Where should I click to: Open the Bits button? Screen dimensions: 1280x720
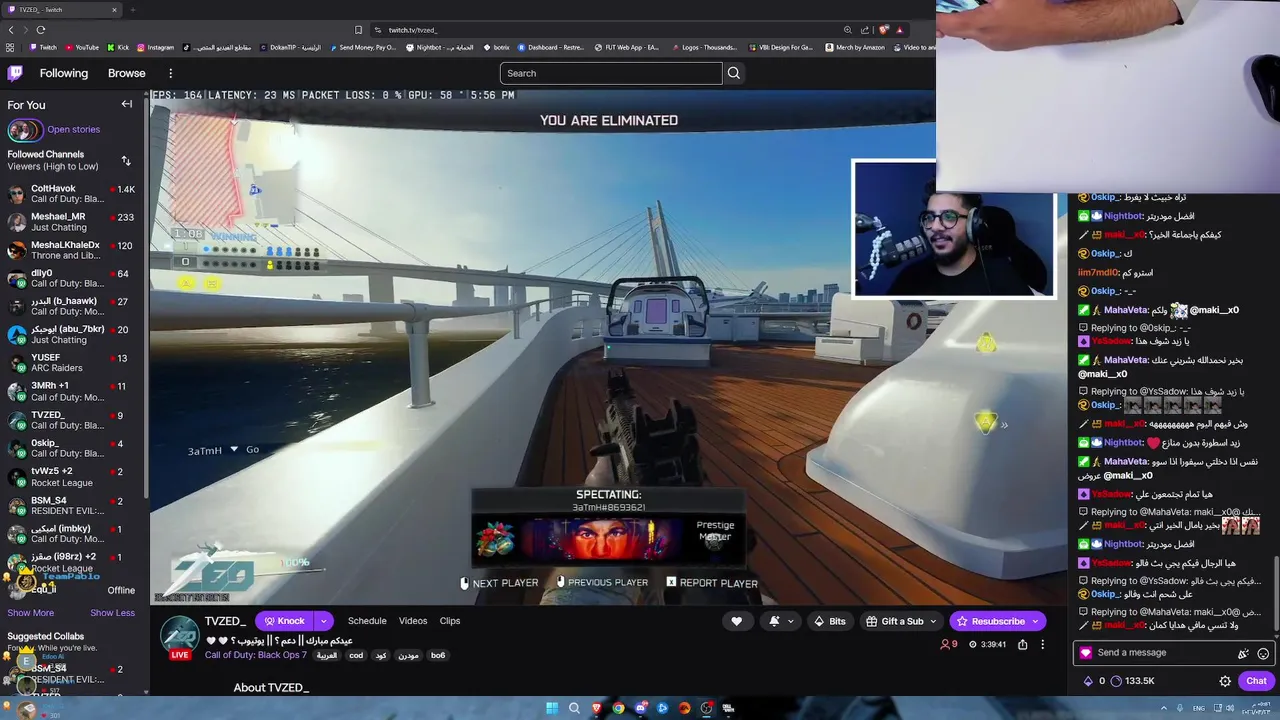pyautogui.click(x=829, y=621)
